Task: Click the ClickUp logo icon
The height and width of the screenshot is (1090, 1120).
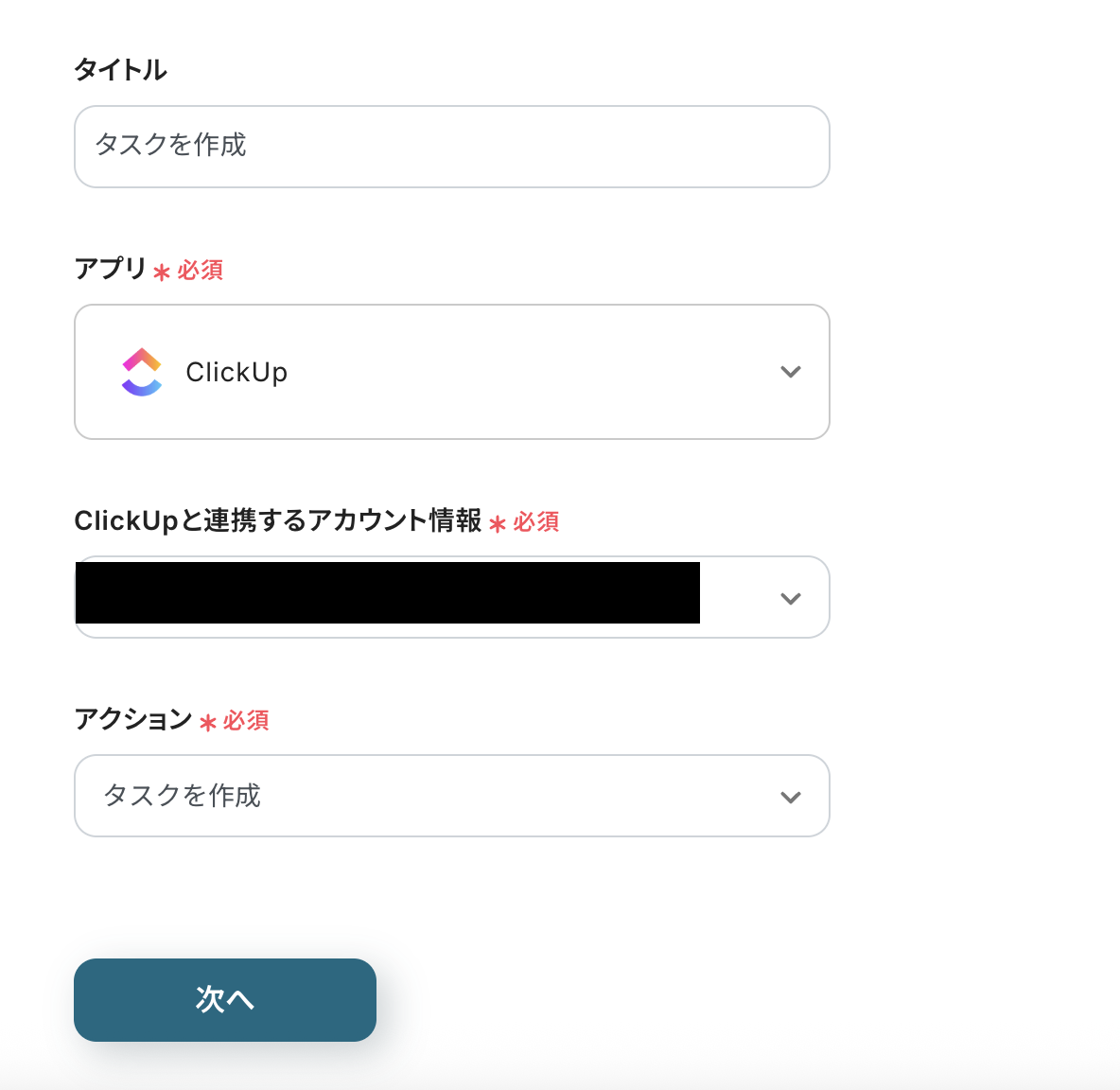Action: [x=142, y=372]
